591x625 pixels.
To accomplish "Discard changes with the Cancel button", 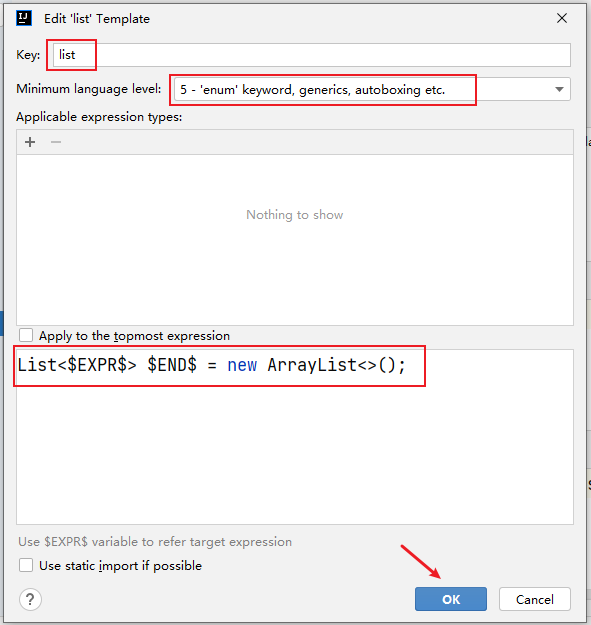I will coord(535,599).
